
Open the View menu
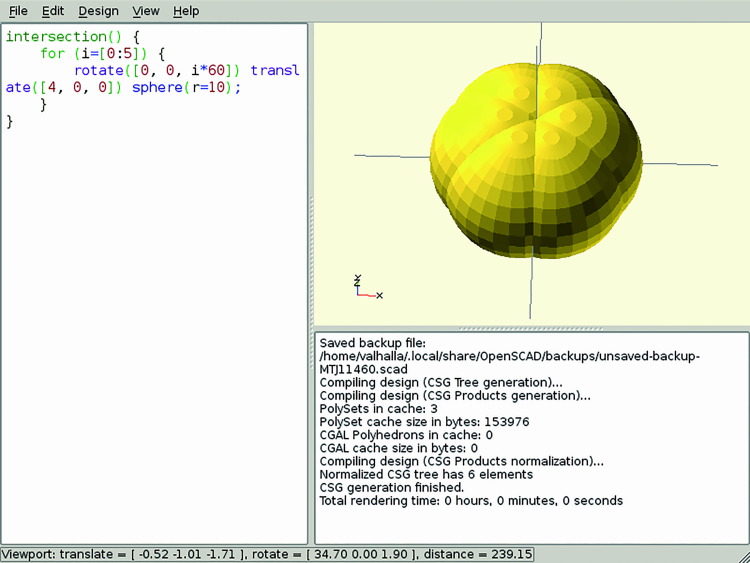(146, 11)
